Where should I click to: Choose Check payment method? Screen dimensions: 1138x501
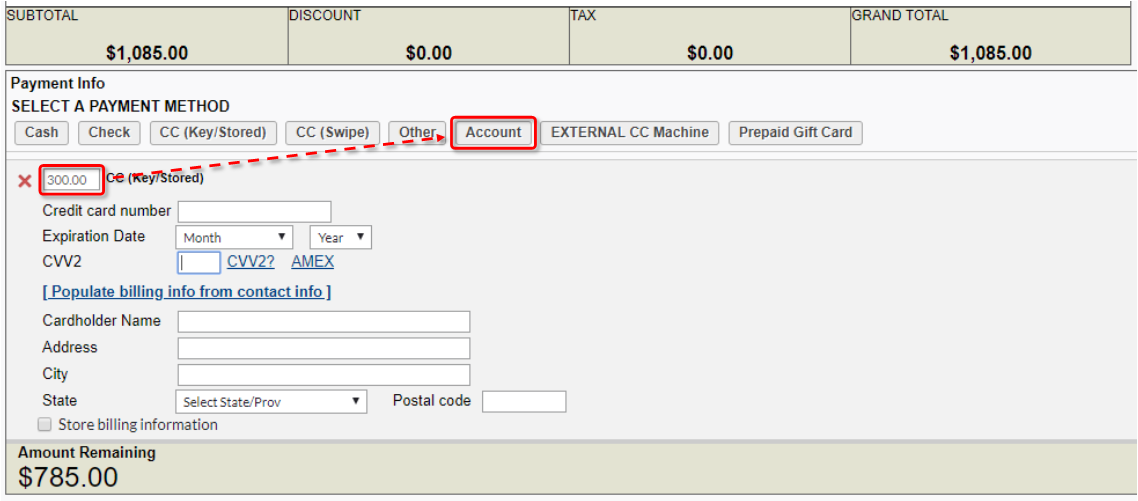tap(109, 133)
